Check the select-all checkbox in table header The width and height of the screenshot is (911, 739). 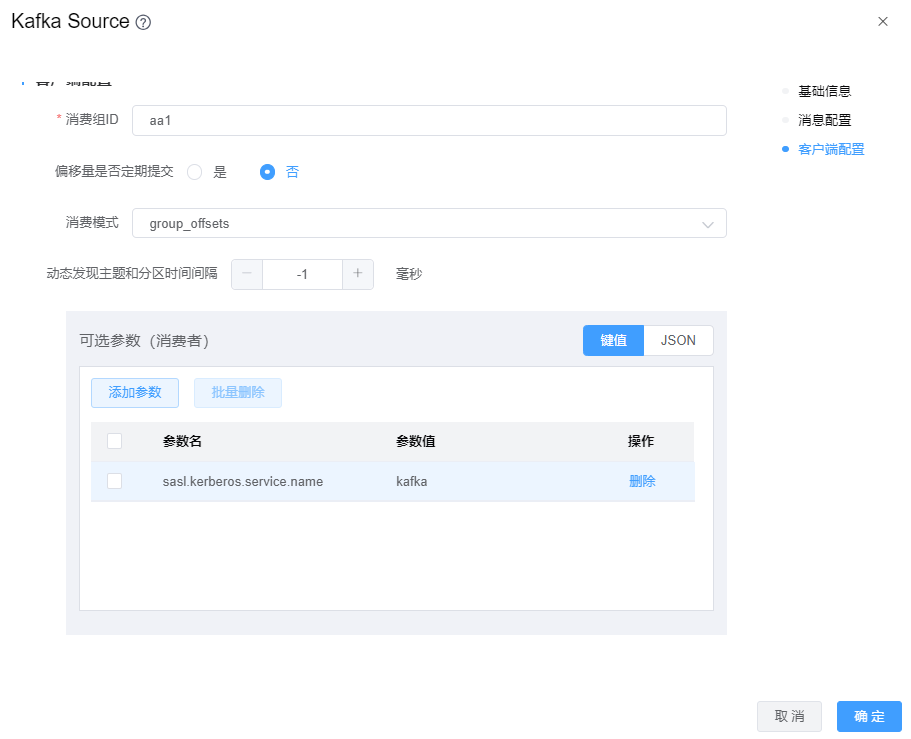(x=114, y=441)
